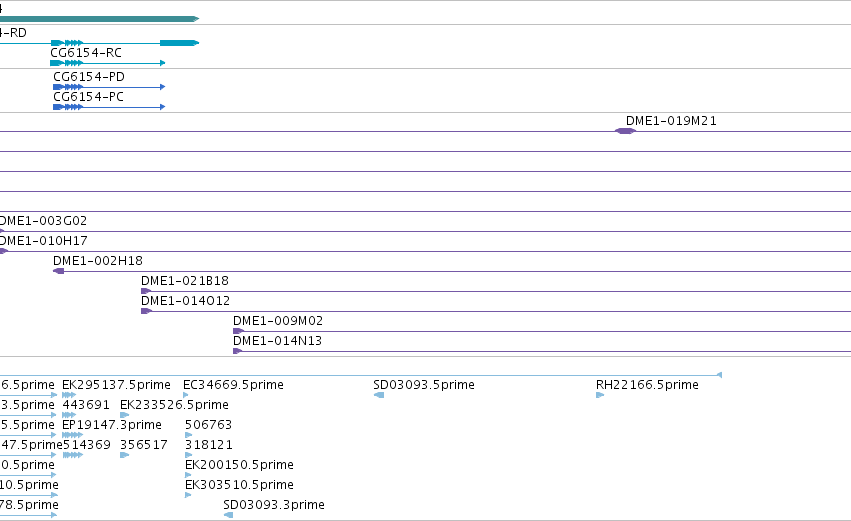Click the 443691 EST label
This screenshot has height=521, width=851.
tap(86, 405)
